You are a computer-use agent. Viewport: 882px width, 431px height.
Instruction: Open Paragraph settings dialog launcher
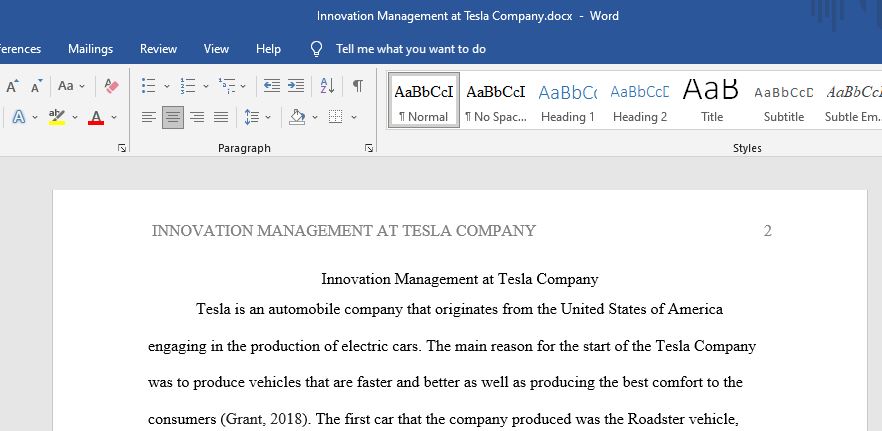pos(369,148)
